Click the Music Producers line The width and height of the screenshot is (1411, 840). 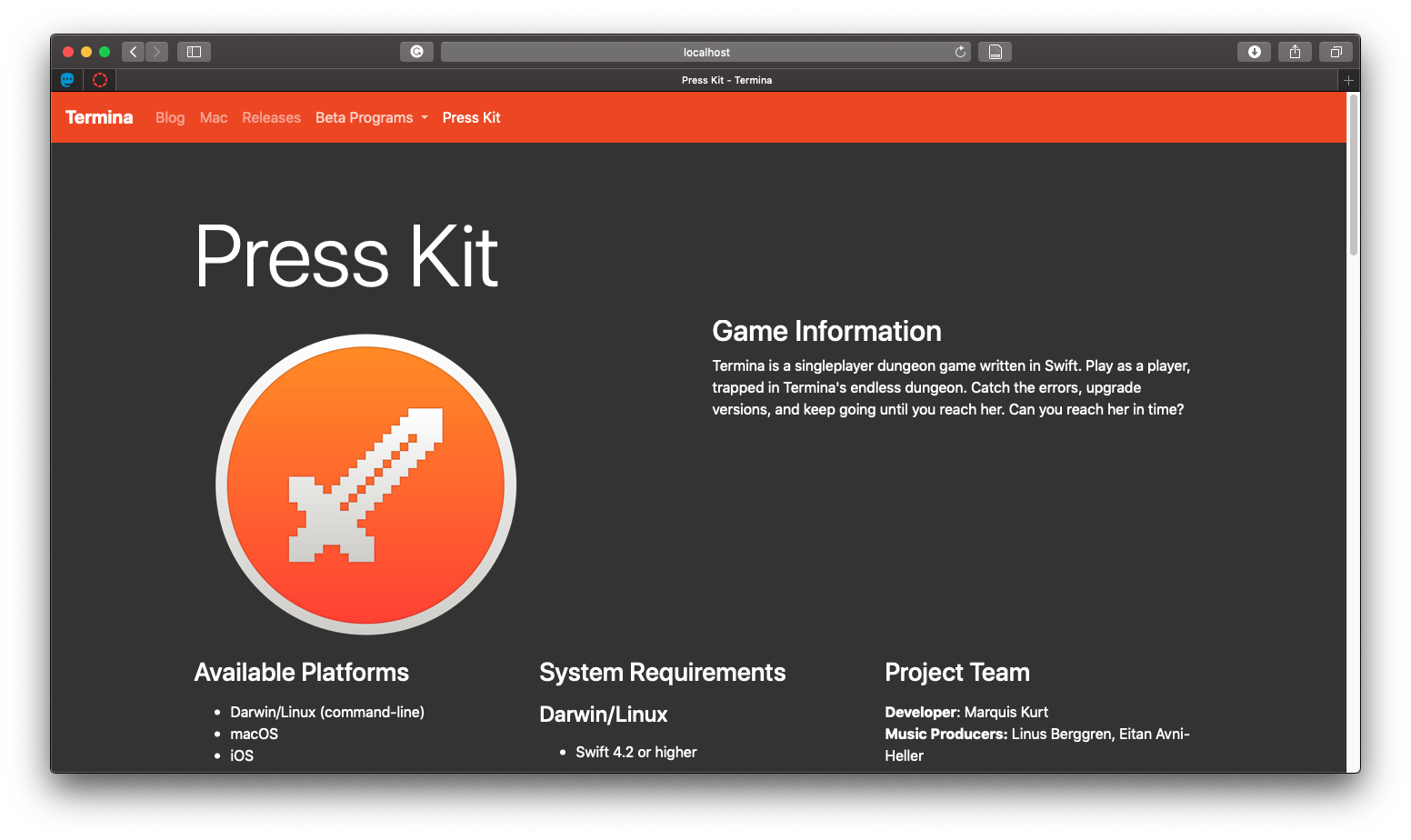pyautogui.click(x=1037, y=745)
